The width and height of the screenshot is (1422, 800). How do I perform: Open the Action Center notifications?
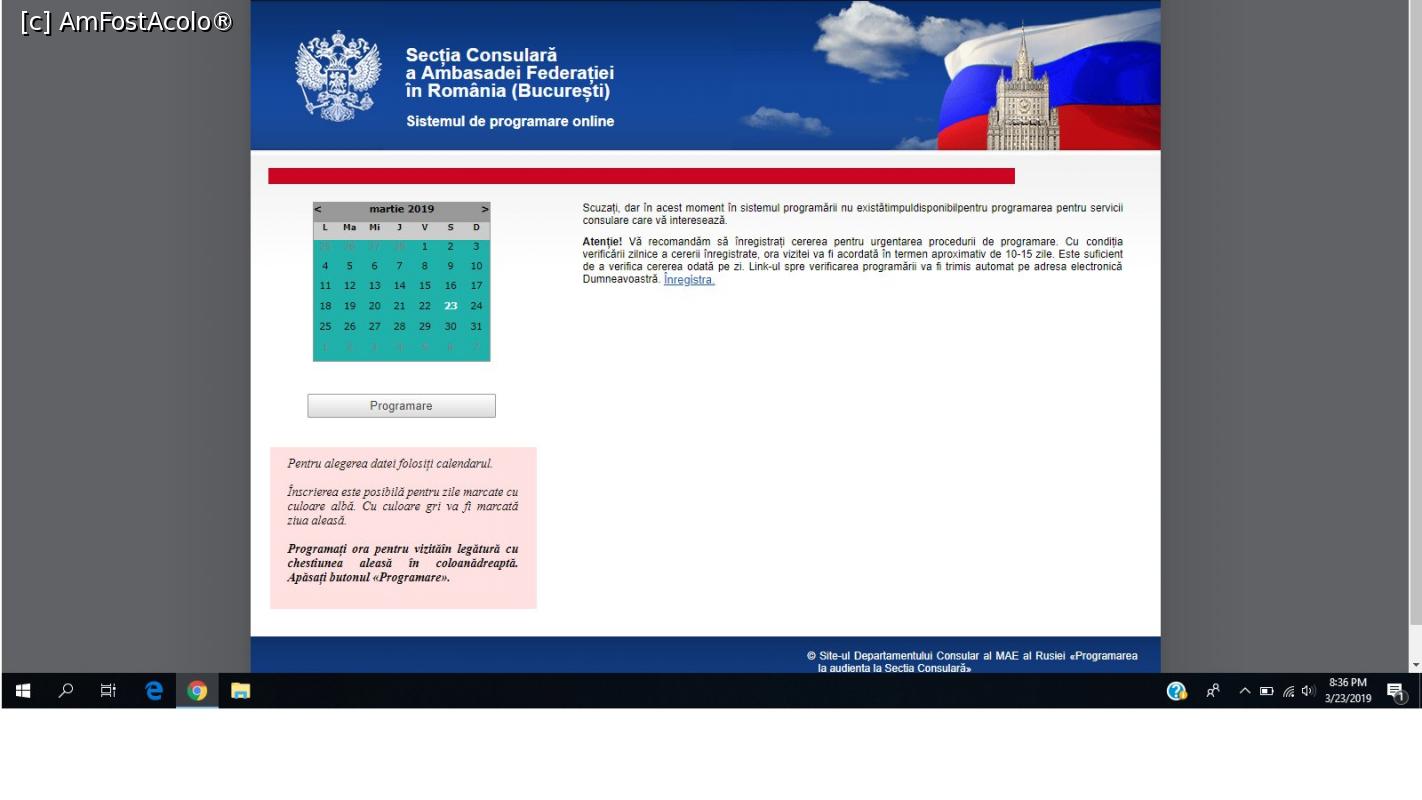click(1395, 691)
